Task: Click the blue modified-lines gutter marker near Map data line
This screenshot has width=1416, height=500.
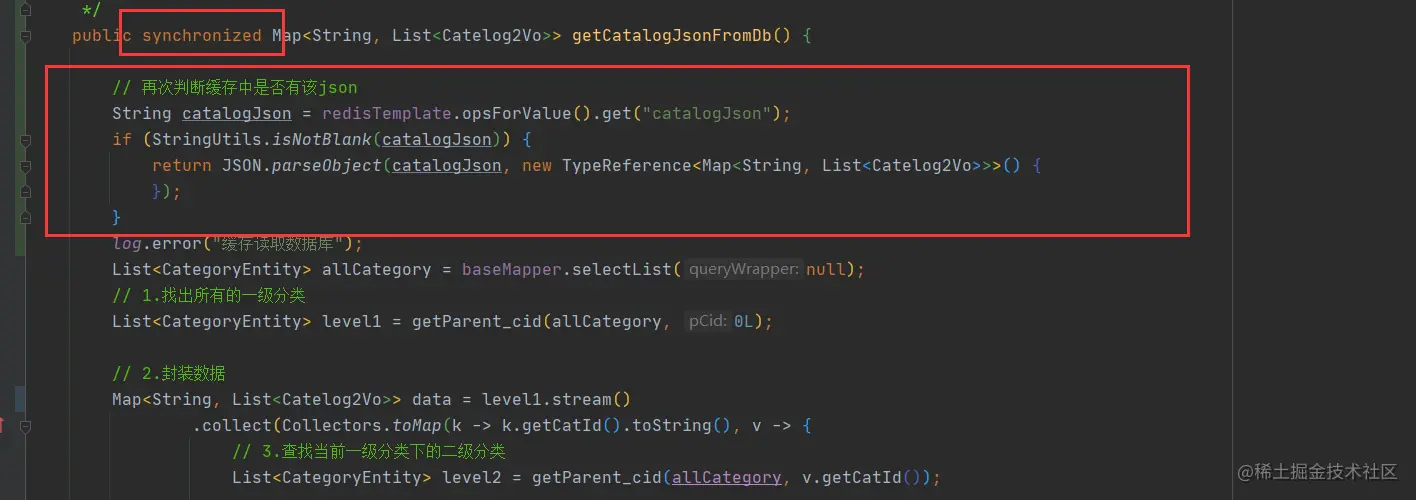Action: tap(20, 400)
